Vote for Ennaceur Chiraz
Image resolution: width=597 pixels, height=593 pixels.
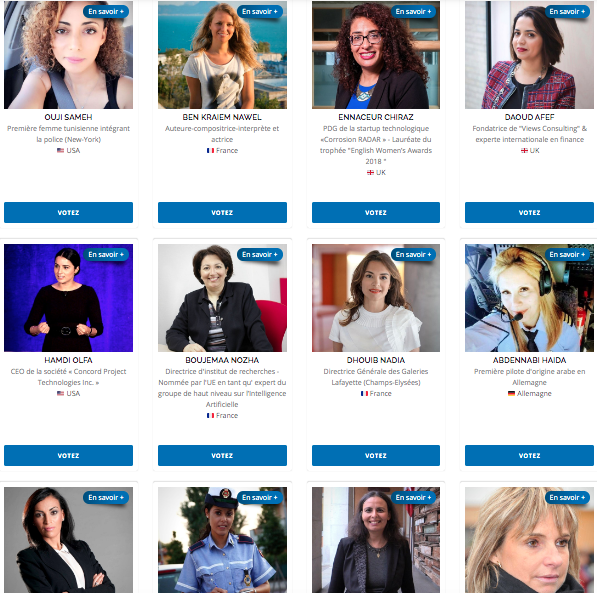(x=376, y=213)
